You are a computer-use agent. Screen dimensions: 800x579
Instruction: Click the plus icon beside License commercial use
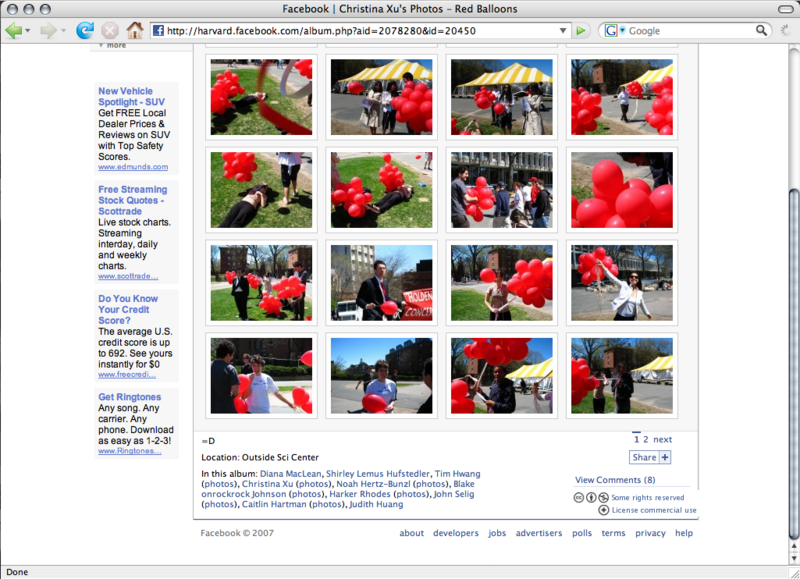coord(604,510)
